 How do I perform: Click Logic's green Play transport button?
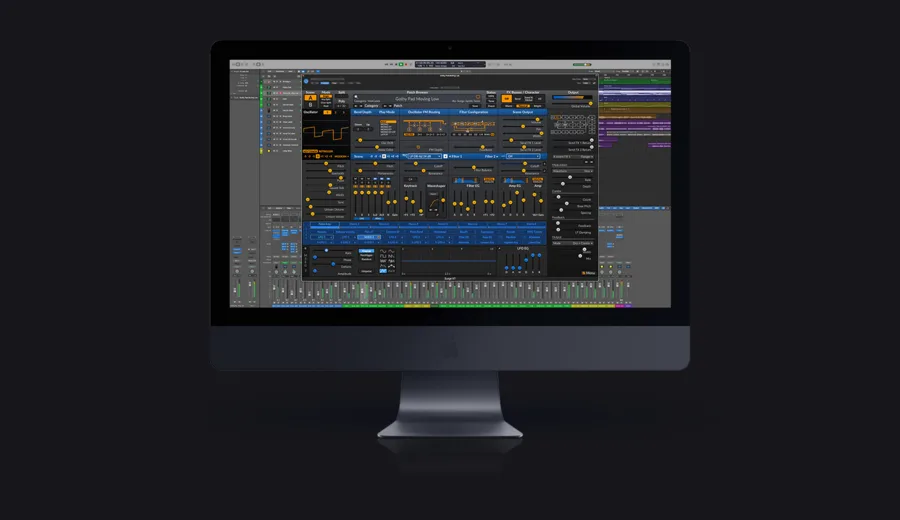pyautogui.click(x=401, y=64)
